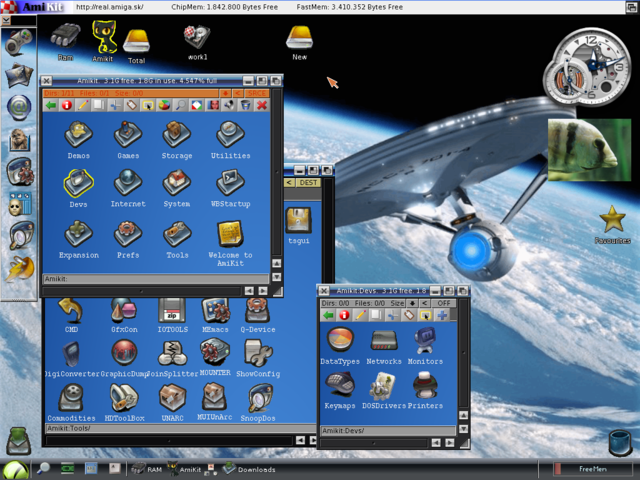Click the gamepad icon in the left dock

point(19,42)
